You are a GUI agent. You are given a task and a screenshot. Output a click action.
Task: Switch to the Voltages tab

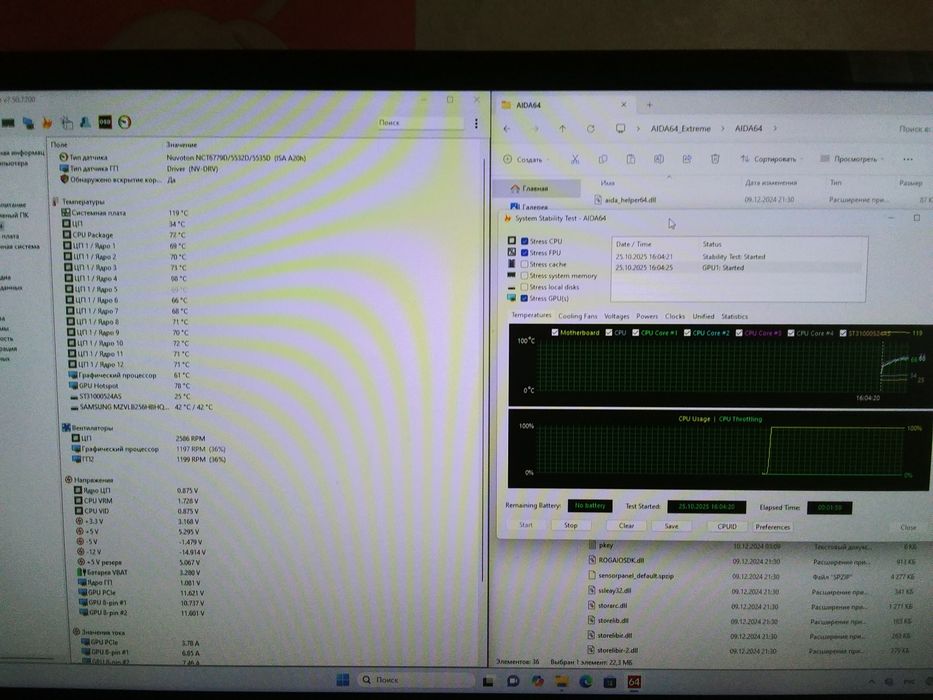pyautogui.click(x=616, y=316)
